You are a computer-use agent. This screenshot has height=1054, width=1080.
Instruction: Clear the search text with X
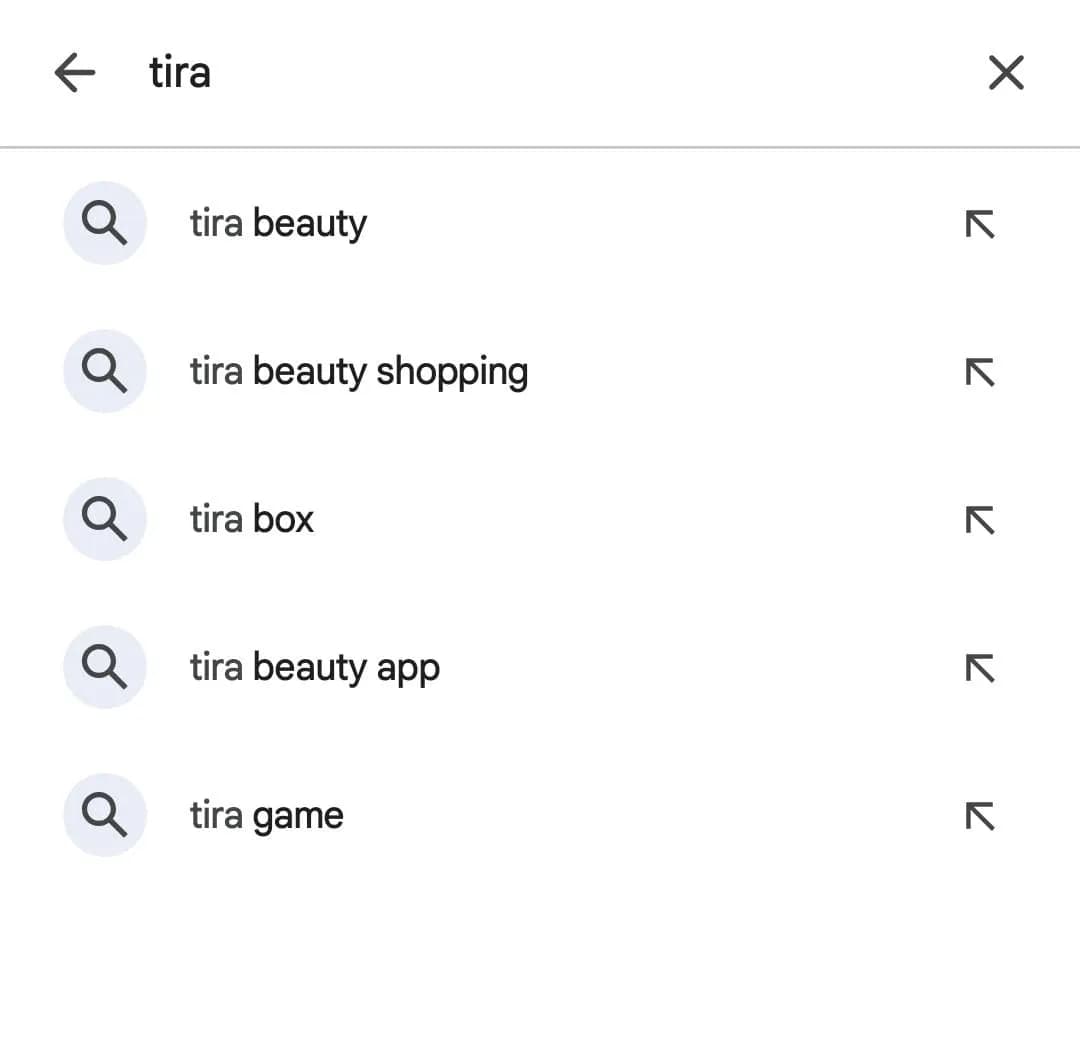(x=1005, y=73)
